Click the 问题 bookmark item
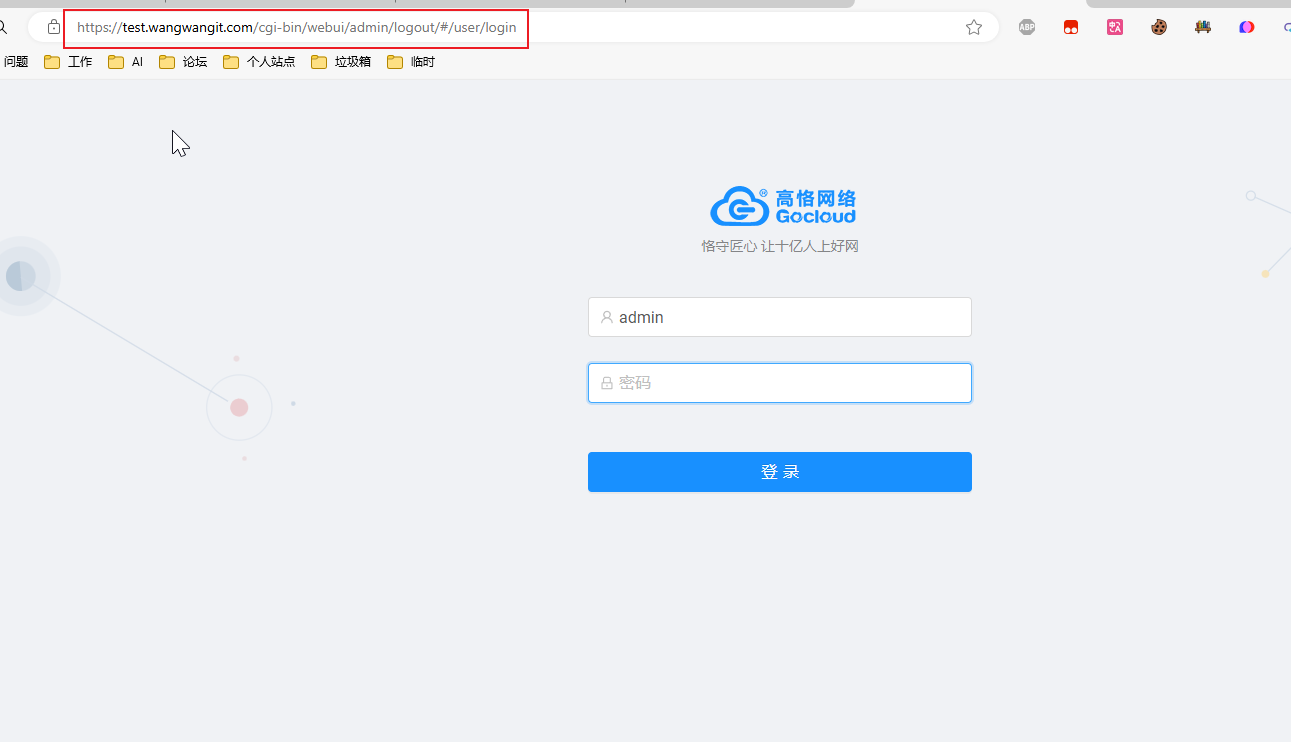Screen dimensions: 1291x742 pos(16,62)
